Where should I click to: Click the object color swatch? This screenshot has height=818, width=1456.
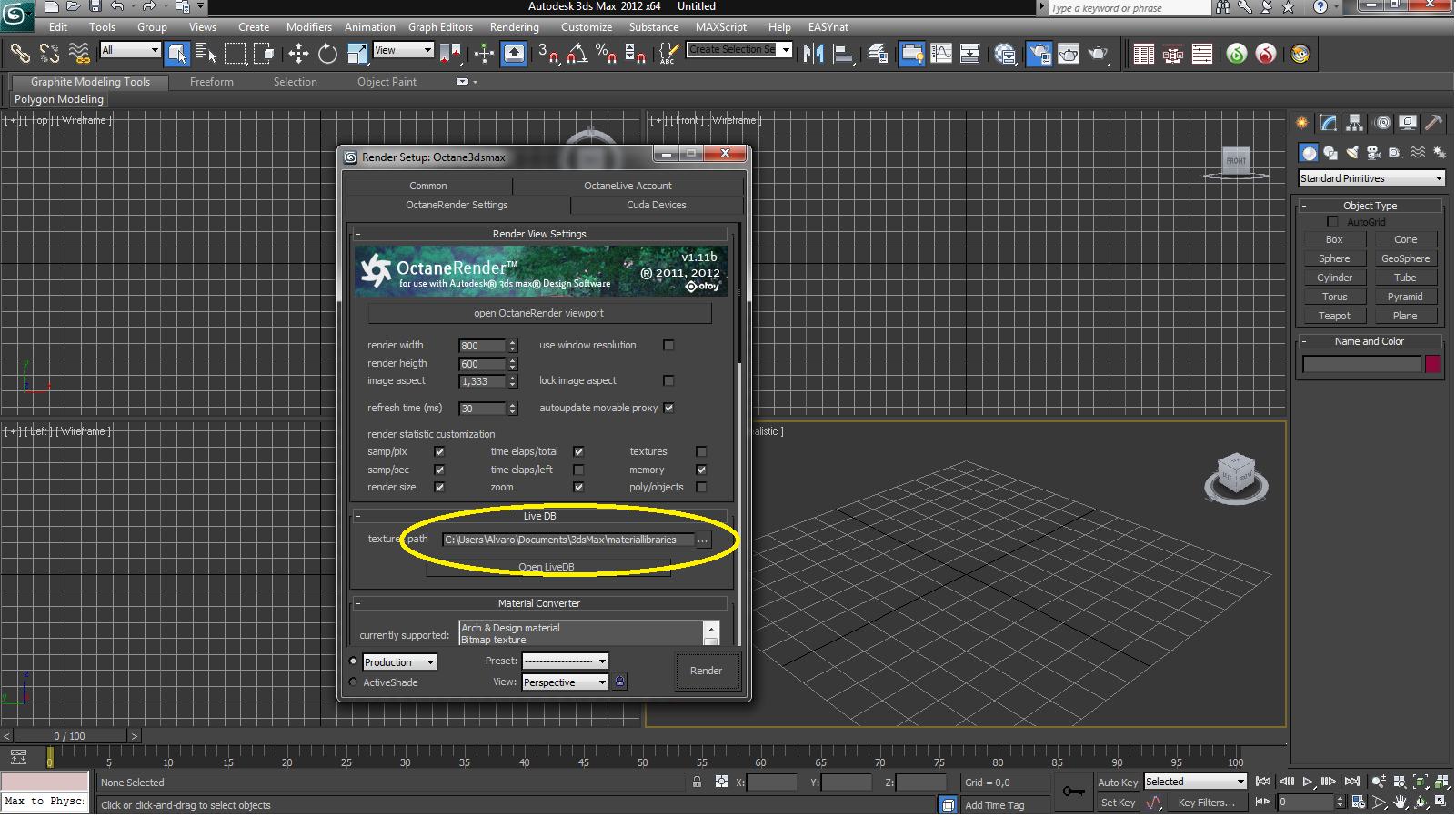click(x=1432, y=364)
